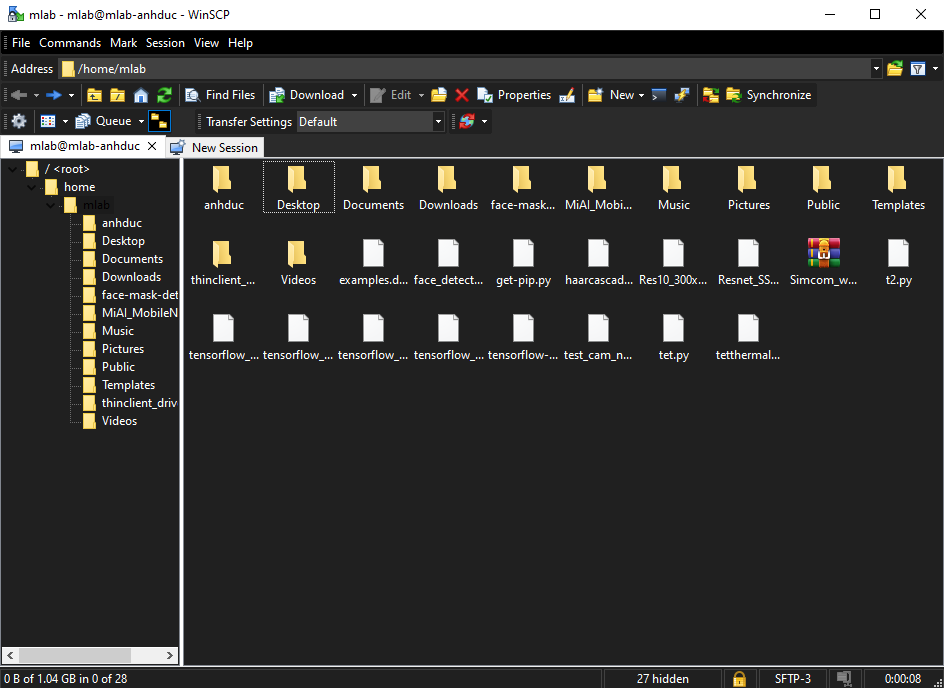Viewport: 944px width, 688px height.
Task: Open the Queue dropdown arrow
Action: 141,122
